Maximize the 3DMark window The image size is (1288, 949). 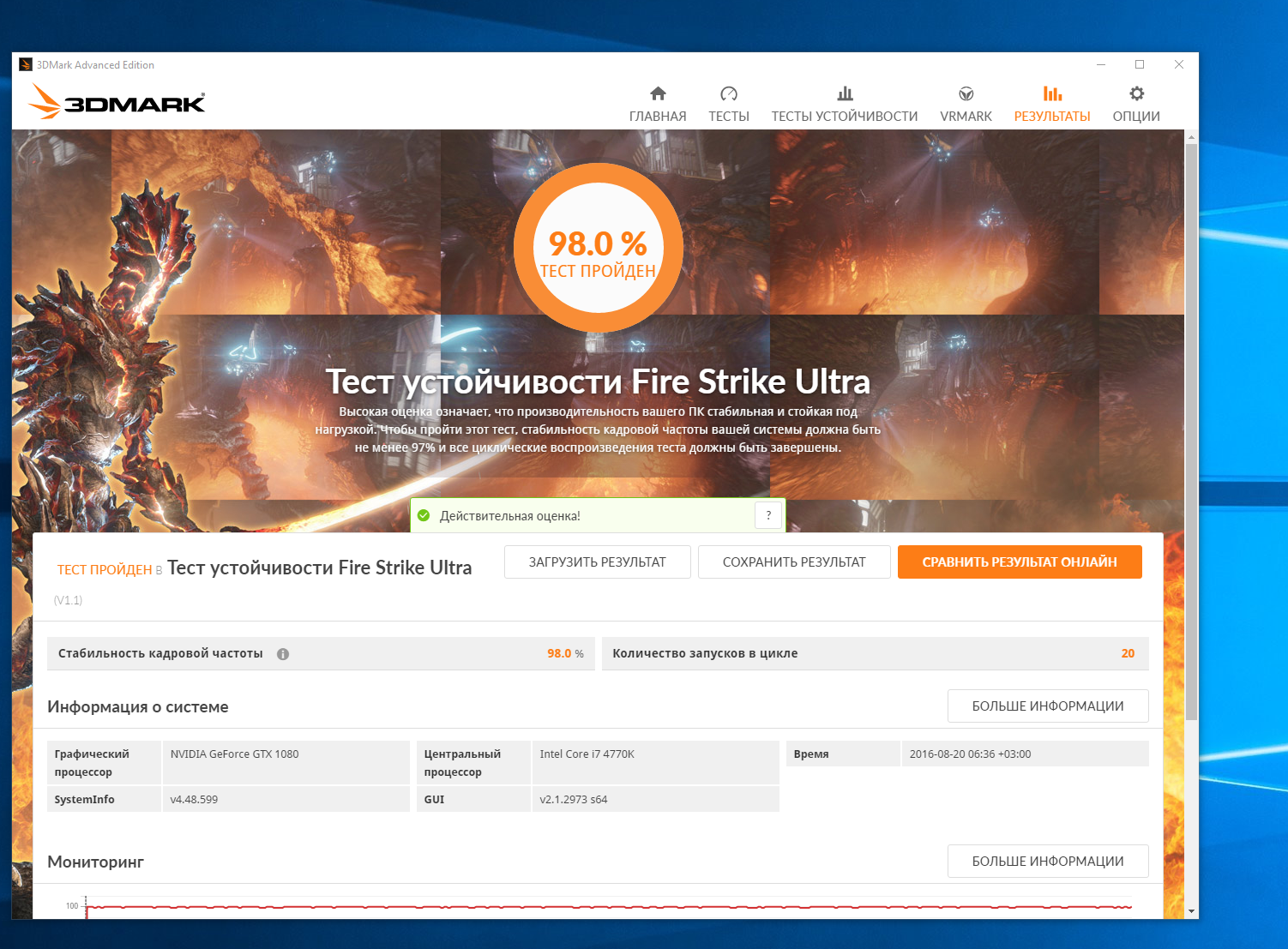(x=1140, y=64)
